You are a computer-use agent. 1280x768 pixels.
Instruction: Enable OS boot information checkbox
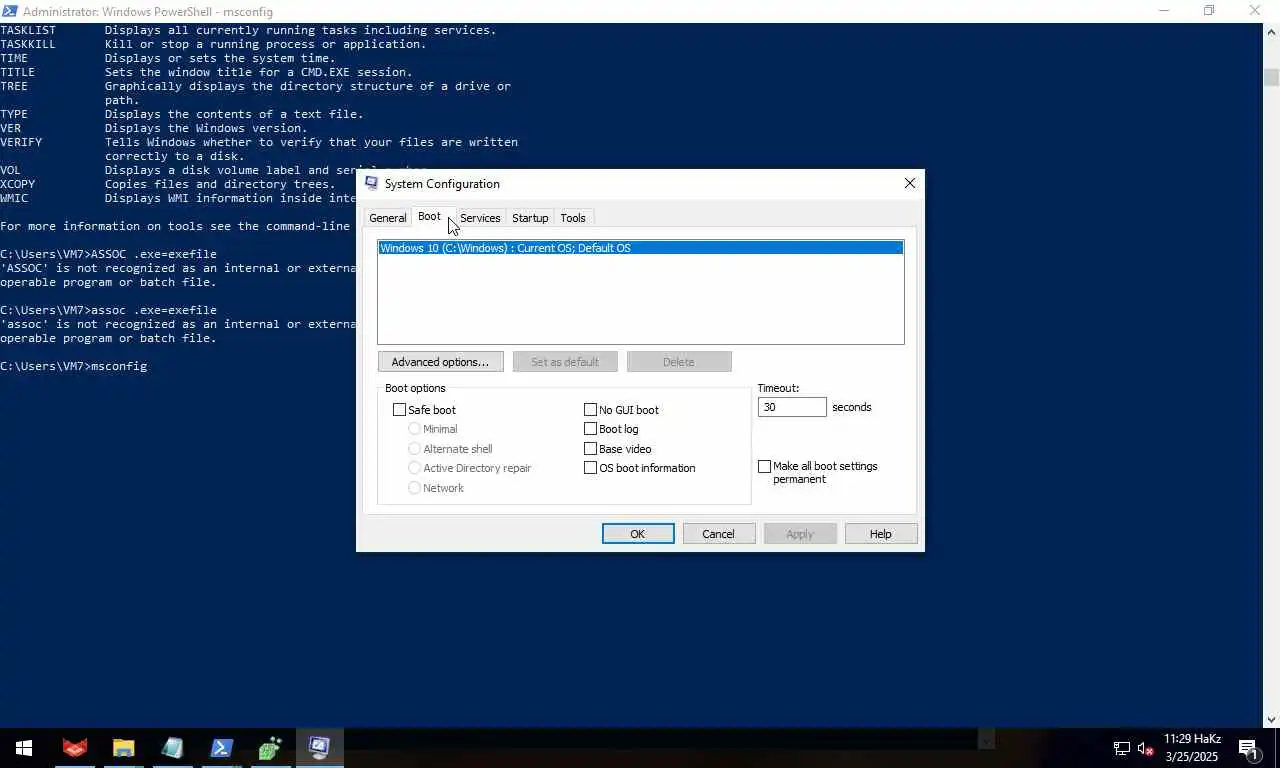[x=590, y=468]
